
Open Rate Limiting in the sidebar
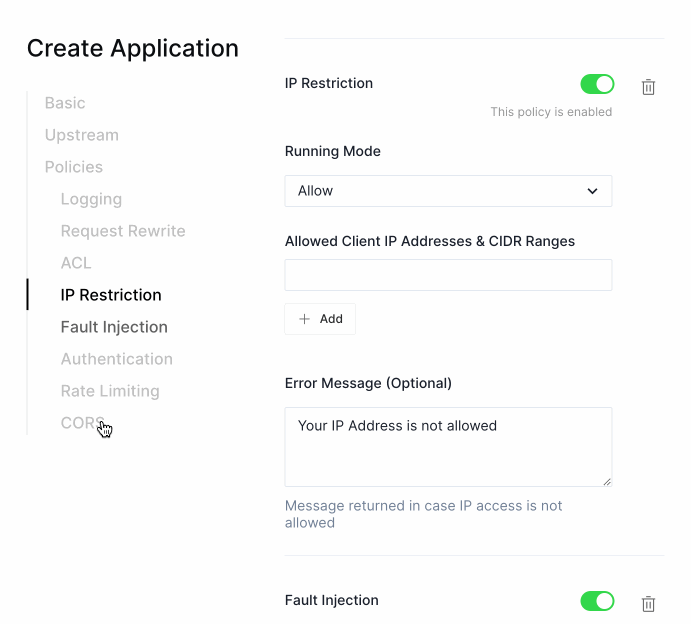click(110, 391)
